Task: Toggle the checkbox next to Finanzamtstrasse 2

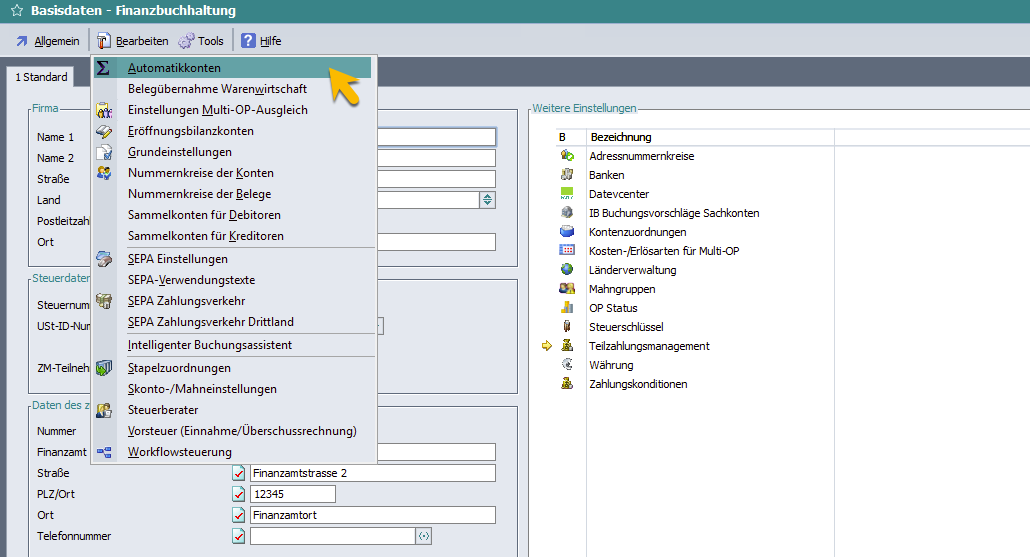Action: [x=238, y=473]
